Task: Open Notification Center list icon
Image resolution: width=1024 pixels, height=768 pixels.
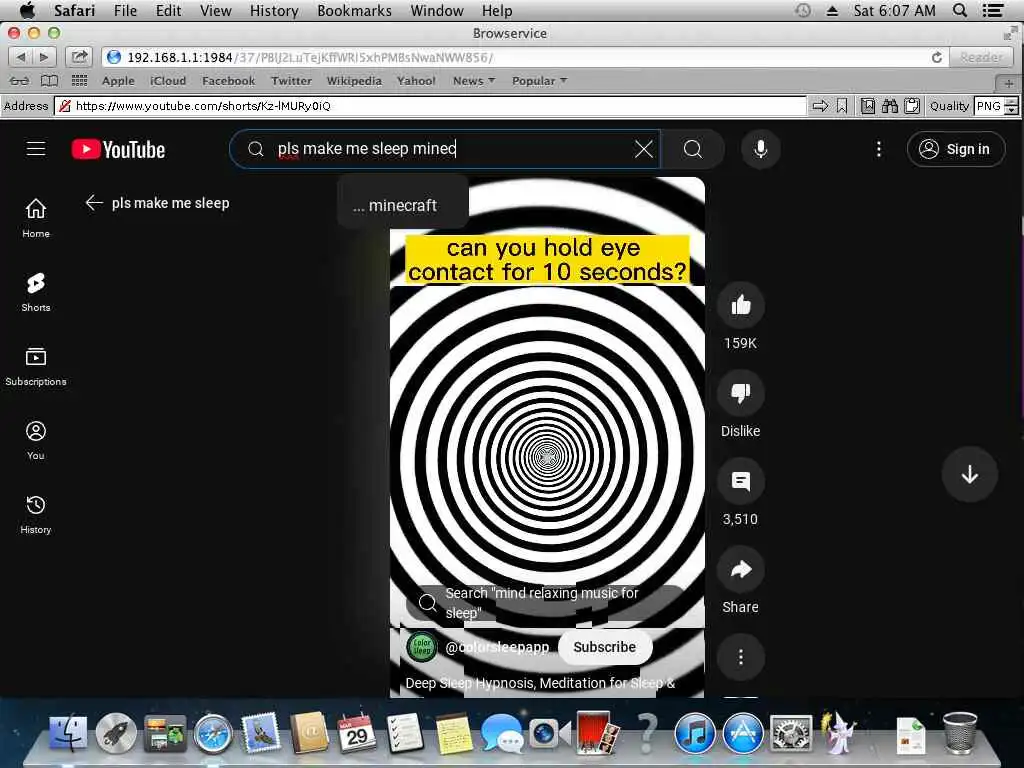Action: click(993, 10)
